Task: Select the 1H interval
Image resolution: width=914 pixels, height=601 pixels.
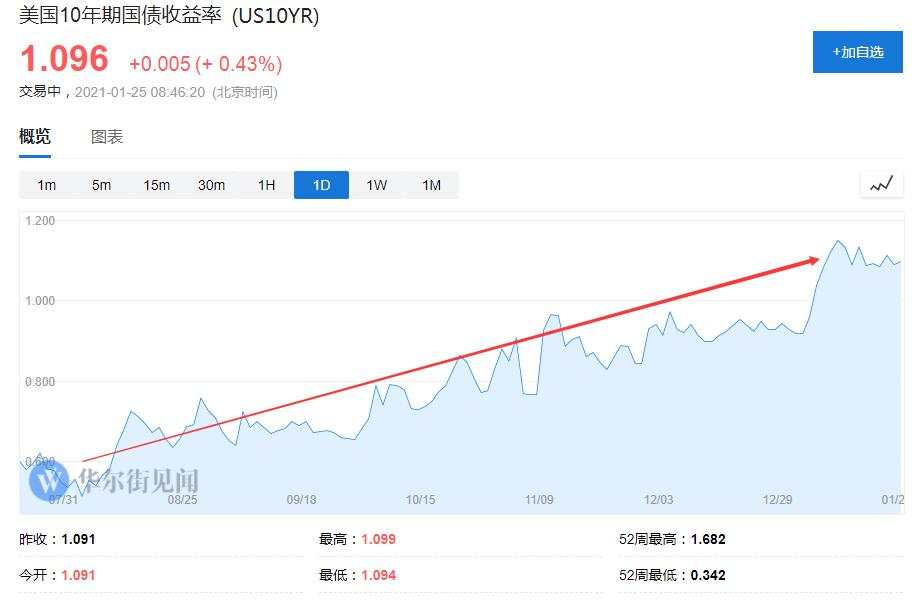Action: tap(266, 185)
